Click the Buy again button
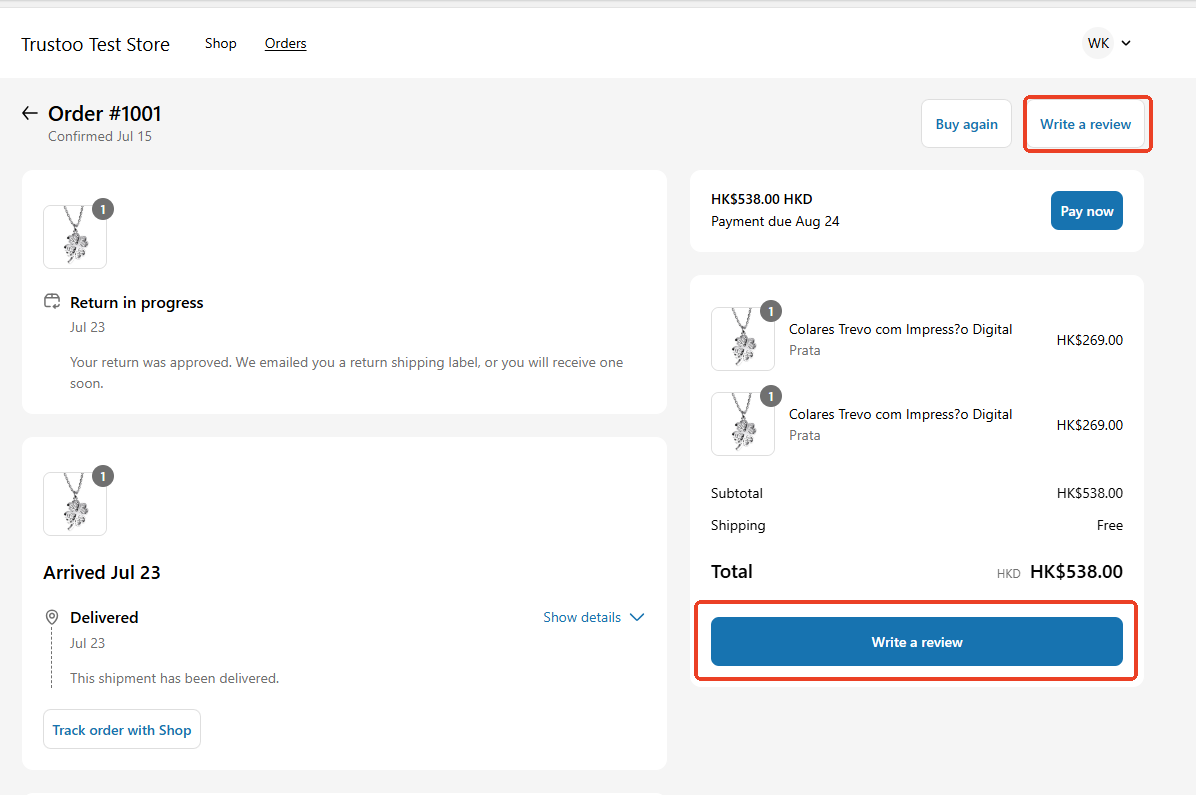This screenshot has height=795, width=1196. pyautogui.click(x=966, y=123)
